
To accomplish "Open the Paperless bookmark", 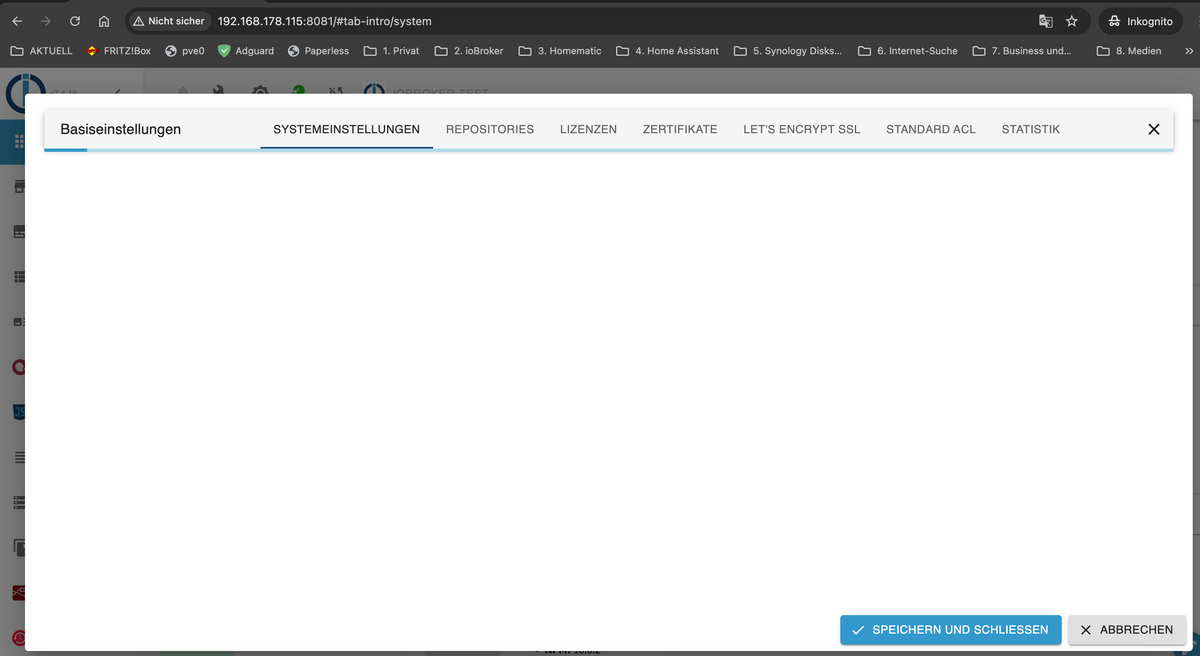I will [x=318, y=50].
